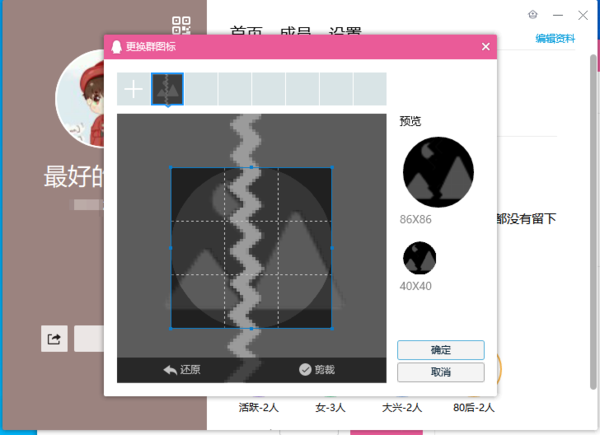The width and height of the screenshot is (600, 435).
Task: Add a new image with the plus tile
Action: coord(134,89)
